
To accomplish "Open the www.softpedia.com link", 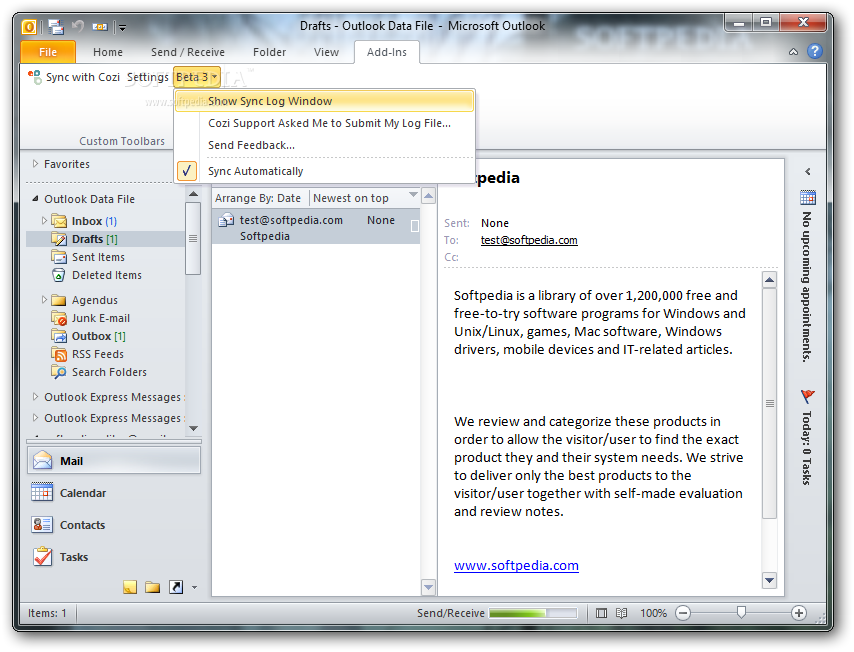I will tap(516, 565).
